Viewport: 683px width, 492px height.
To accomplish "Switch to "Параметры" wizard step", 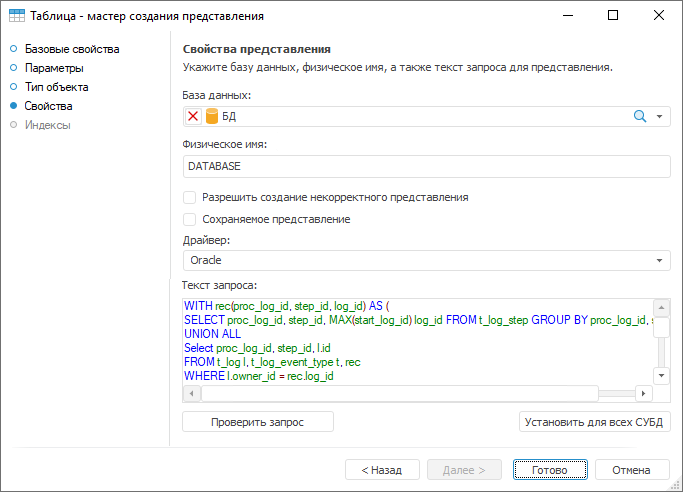I will tap(54, 68).
